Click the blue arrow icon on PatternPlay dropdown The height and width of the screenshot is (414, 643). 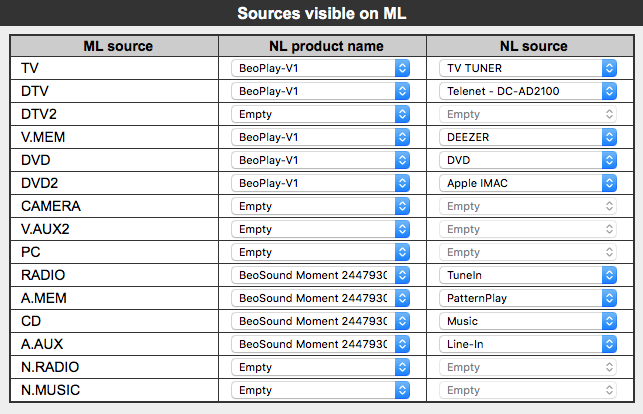(x=609, y=298)
